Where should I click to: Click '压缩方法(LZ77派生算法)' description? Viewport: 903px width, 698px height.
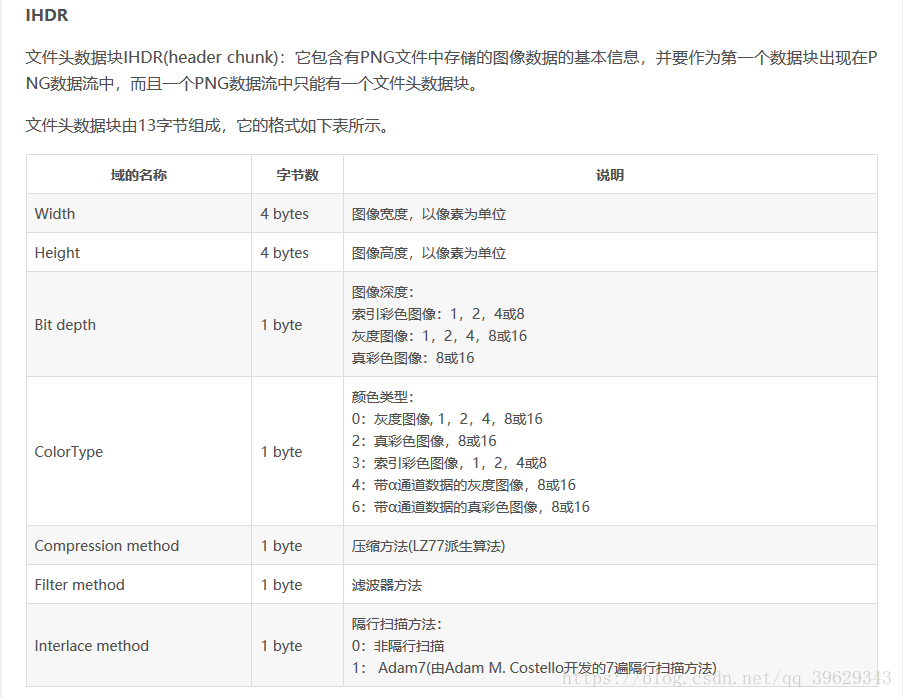[x=428, y=546]
